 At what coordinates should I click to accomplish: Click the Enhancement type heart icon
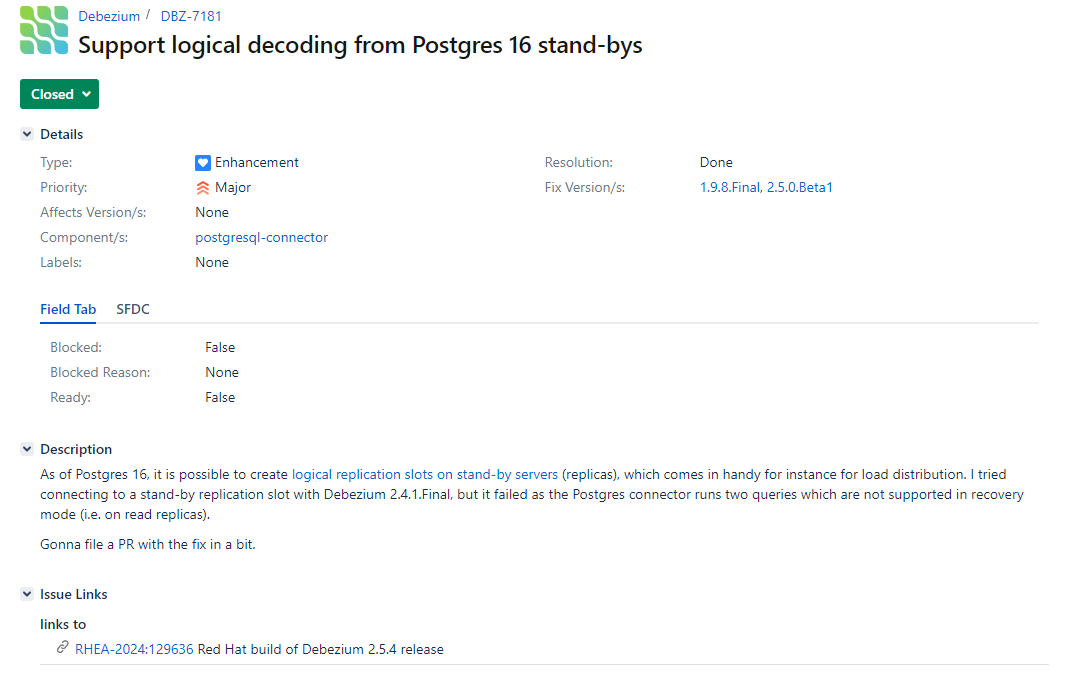coord(203,163)
